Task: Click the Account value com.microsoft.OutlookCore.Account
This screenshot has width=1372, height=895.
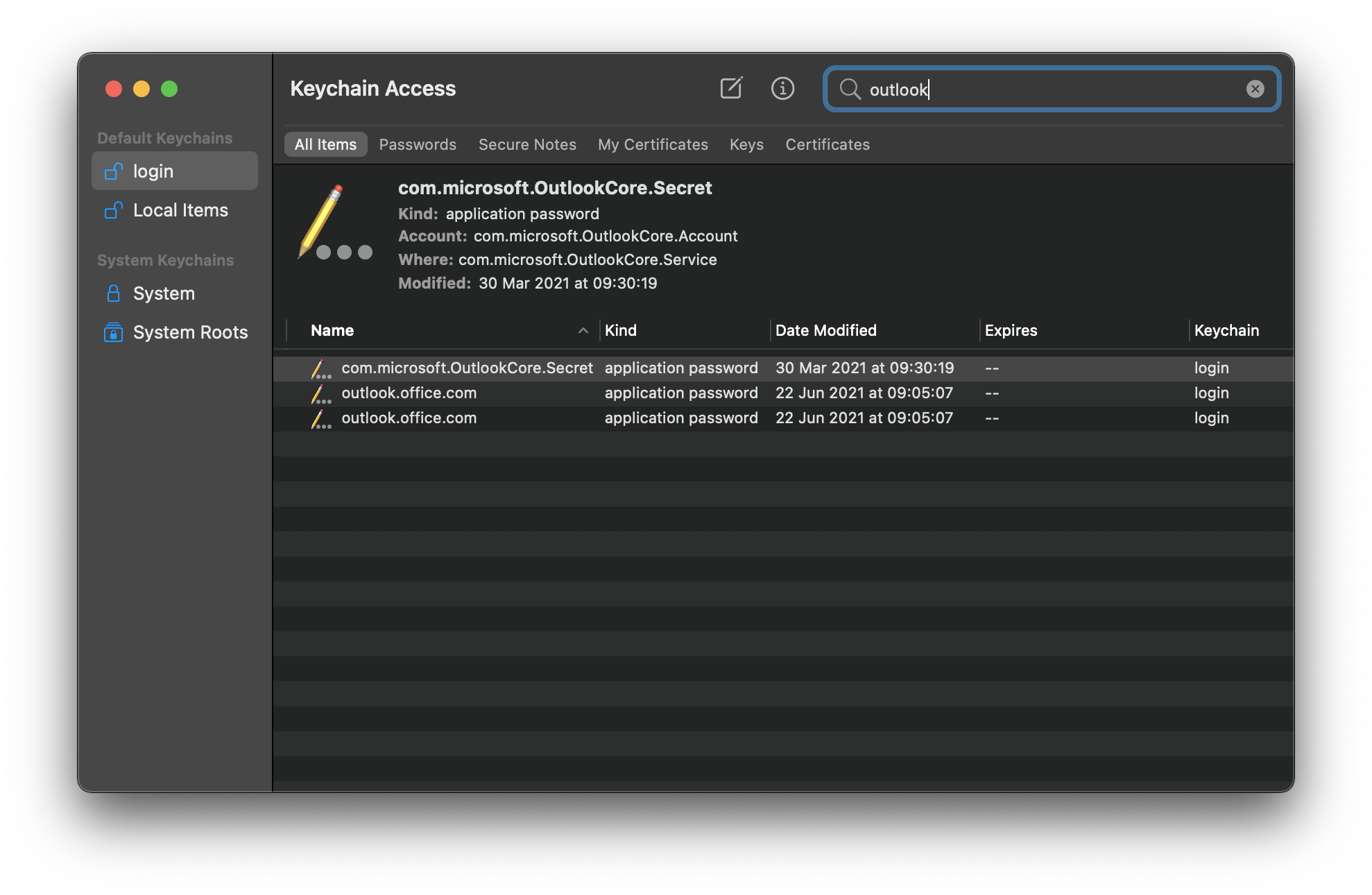Action: pyautogui.click(x=606, y=236)
